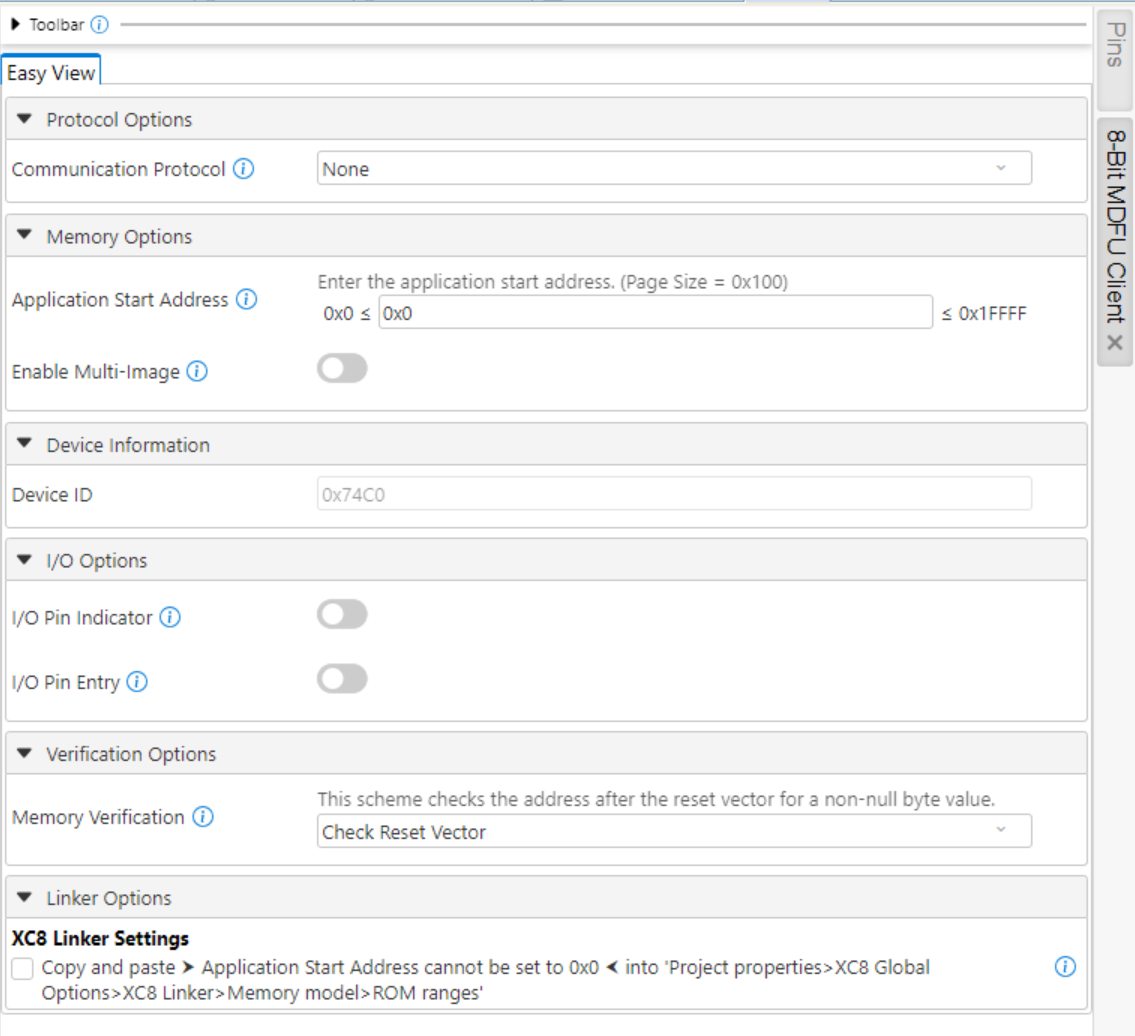This screenshot has height=1036, width=1135.
Task: Open Communication Protocol dropdown
Action: [674, 169]
